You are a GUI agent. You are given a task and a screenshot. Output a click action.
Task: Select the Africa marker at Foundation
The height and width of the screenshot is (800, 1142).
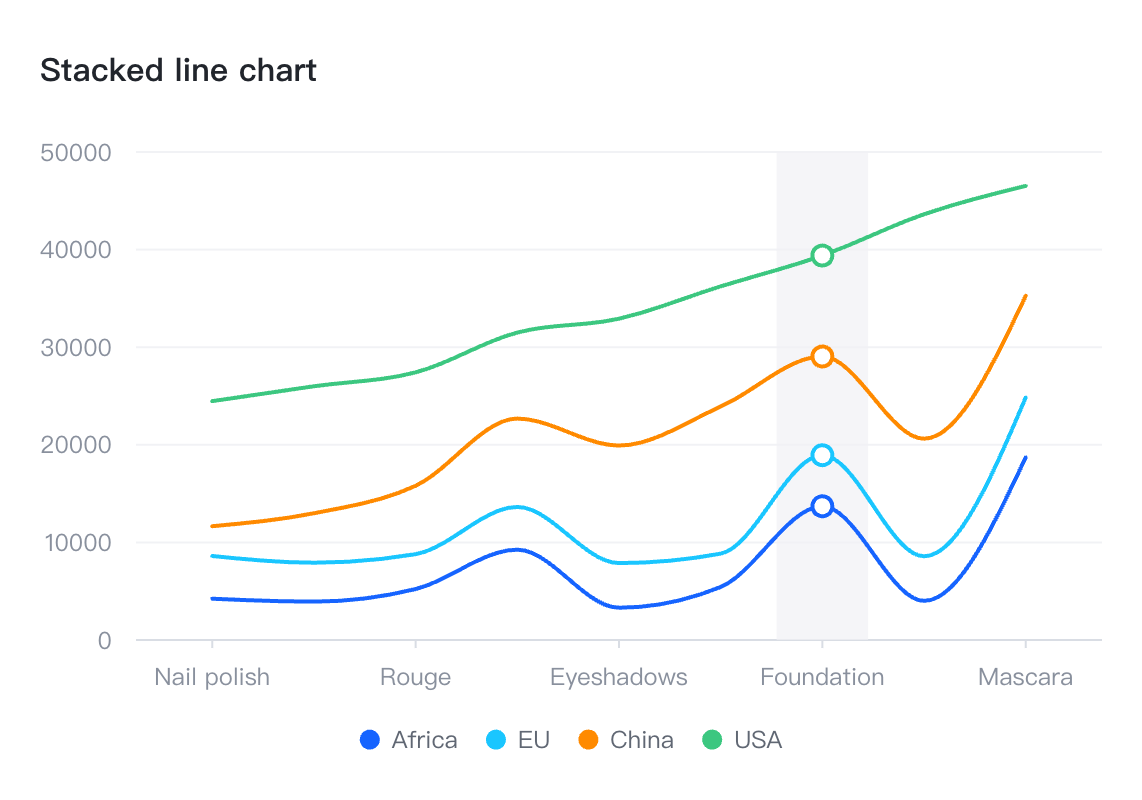tap(822, 506)
